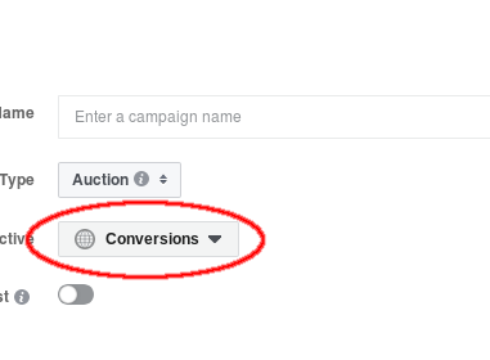The height and width of the screenshot is (360, 490).
Task: Click the info icon beside Auction
Action: (x=141, y=179)
